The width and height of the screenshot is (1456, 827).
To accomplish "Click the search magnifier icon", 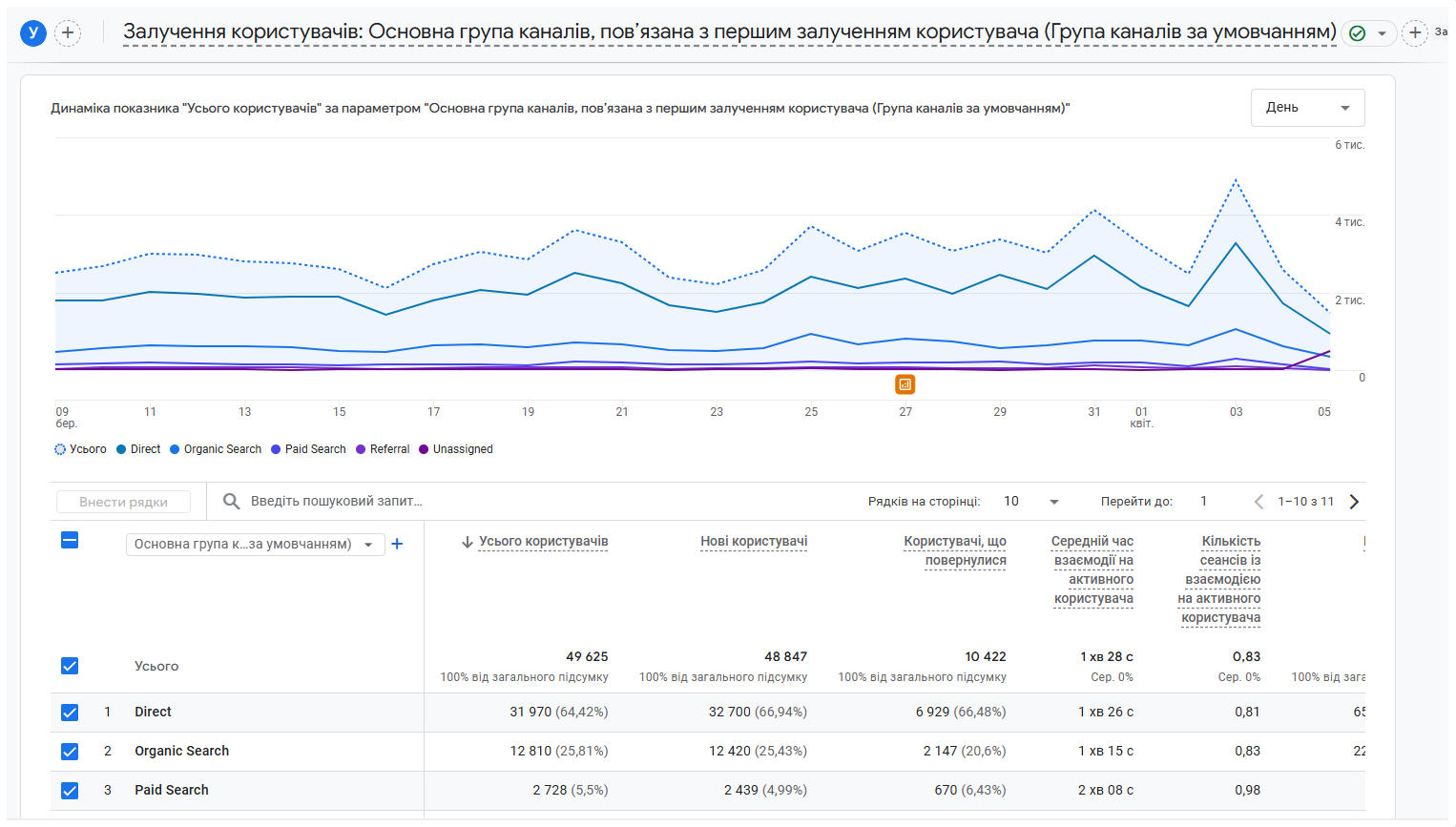I will (231, 501).
